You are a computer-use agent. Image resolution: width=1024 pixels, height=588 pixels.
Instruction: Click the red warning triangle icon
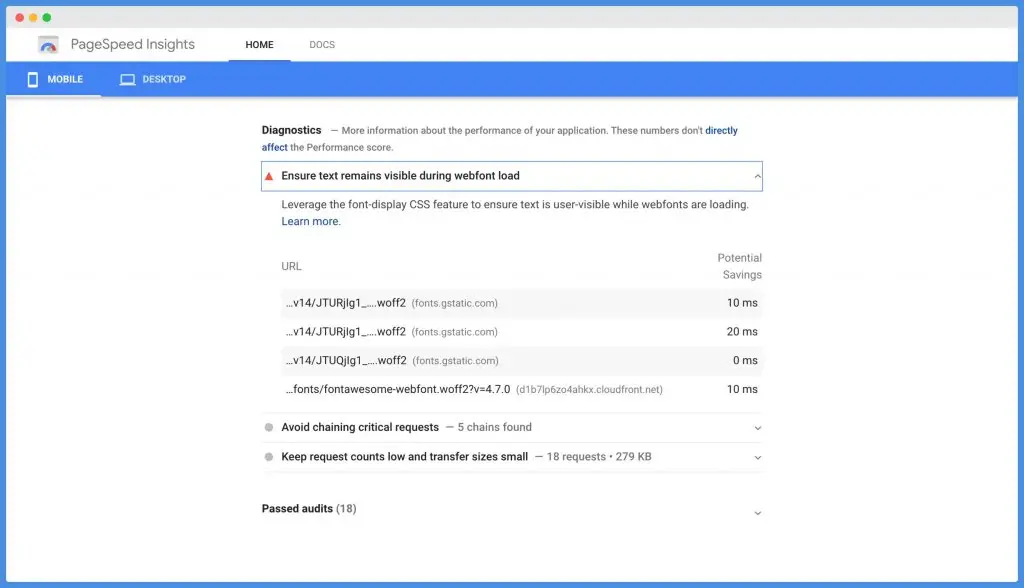[269, 176]
